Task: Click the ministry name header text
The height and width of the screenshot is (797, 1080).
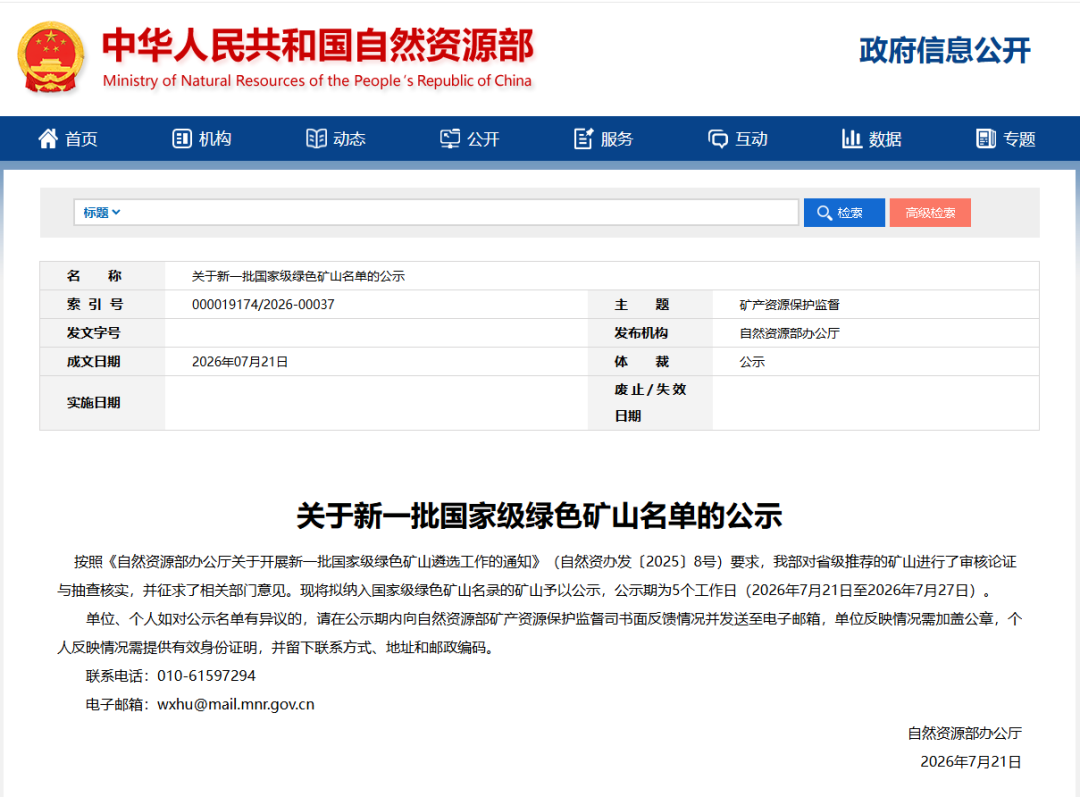Action: (x=318, y=45)
